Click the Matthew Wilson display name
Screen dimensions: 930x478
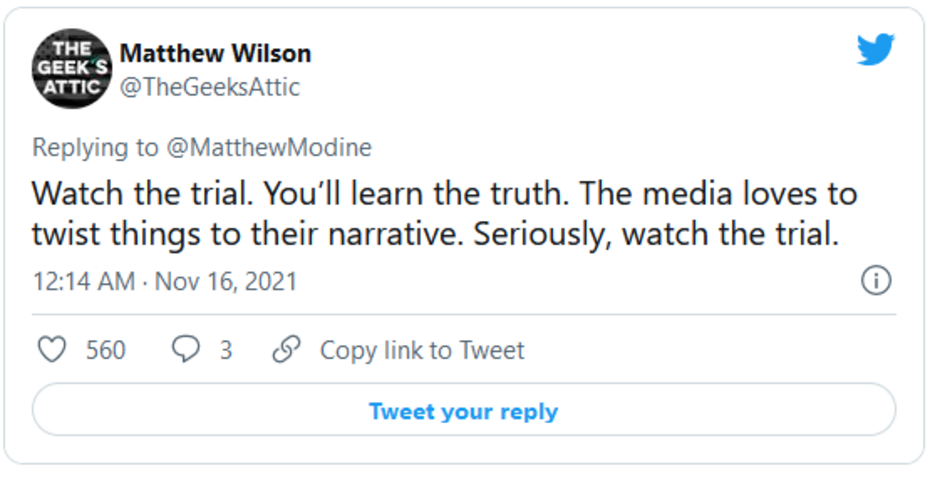(x=215, y=53)
